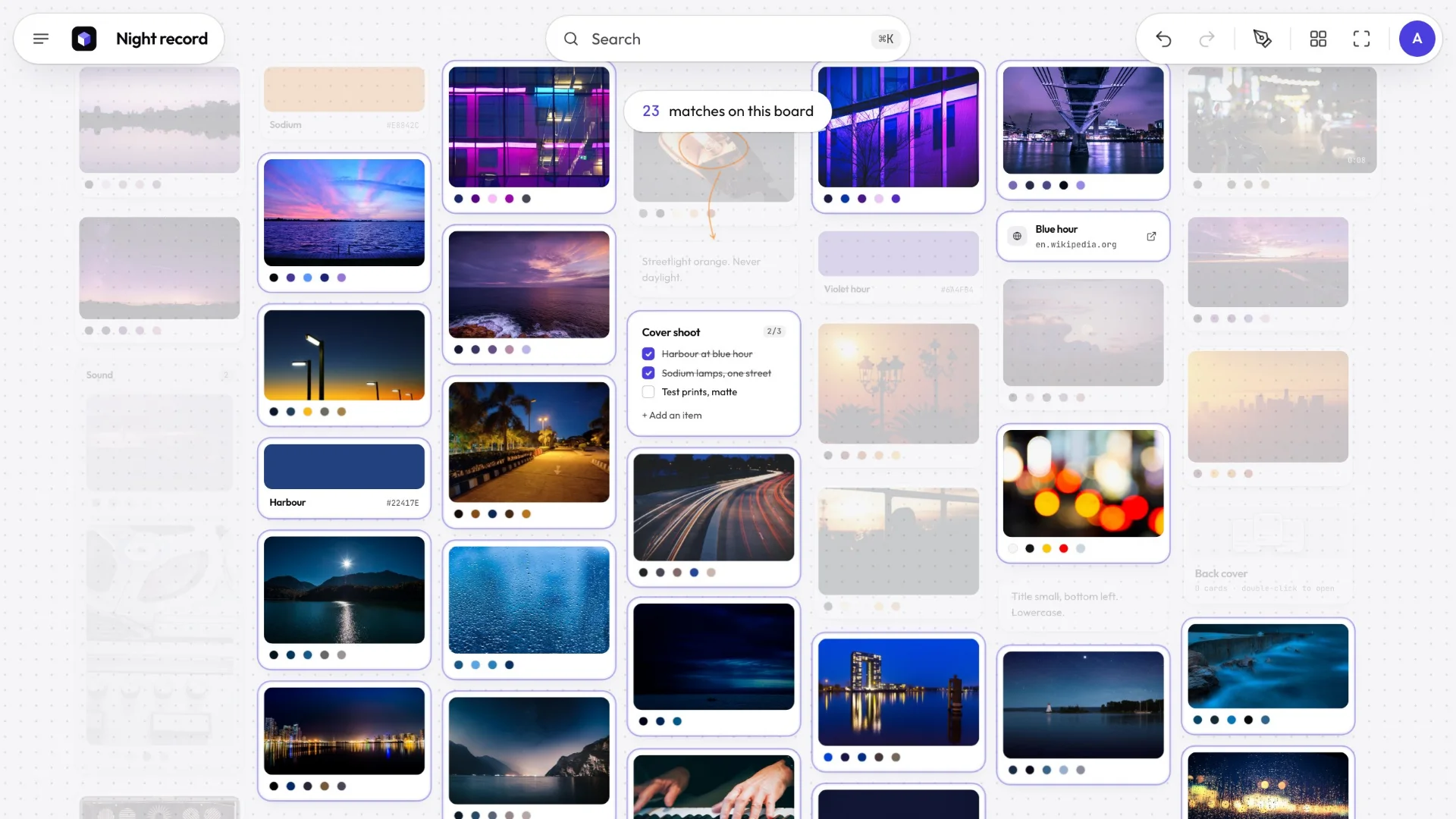Open the street lamps at dusk photo
Screen dimensions: 1456x819
[x=344, y=355]
